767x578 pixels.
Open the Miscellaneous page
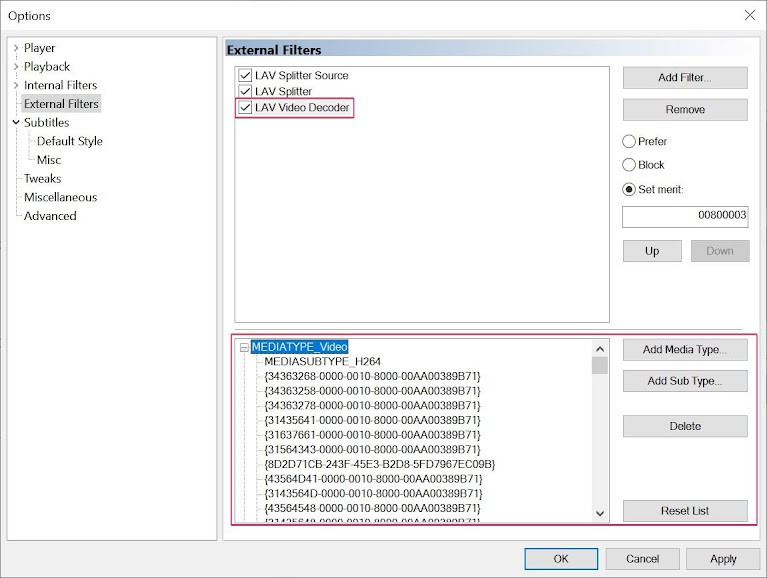click(61, 197)
